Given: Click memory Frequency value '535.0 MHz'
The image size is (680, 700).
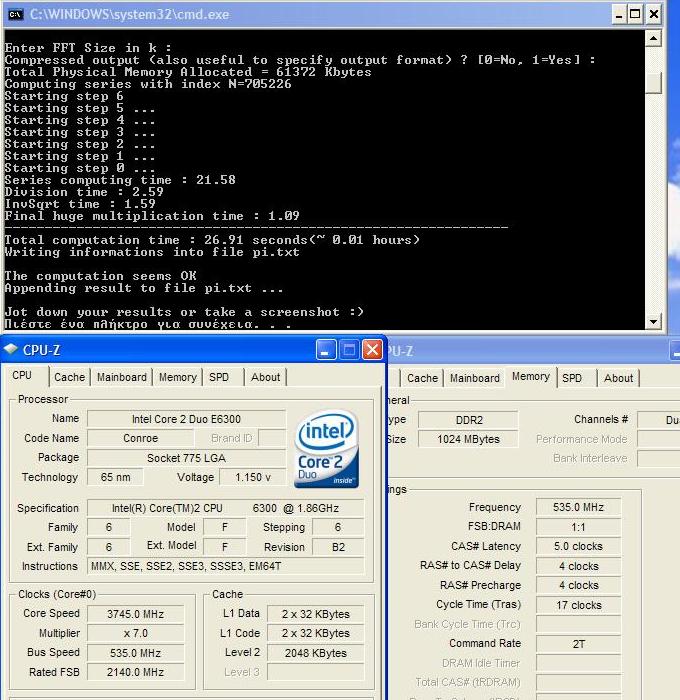Looking at the screenshot, I should [578, 507].
